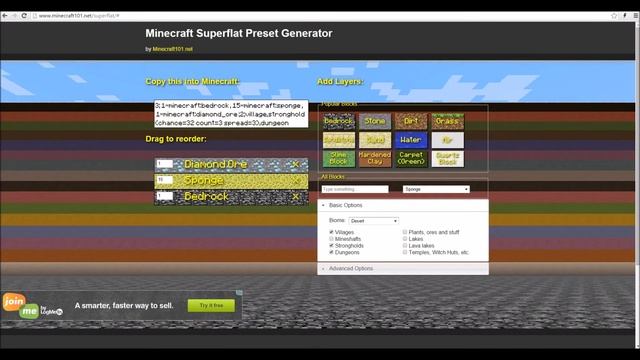Image resolution: width=640 pixels, height=360 pixels.
Task: Click the browser forward arrow
Action: point(14,16)
